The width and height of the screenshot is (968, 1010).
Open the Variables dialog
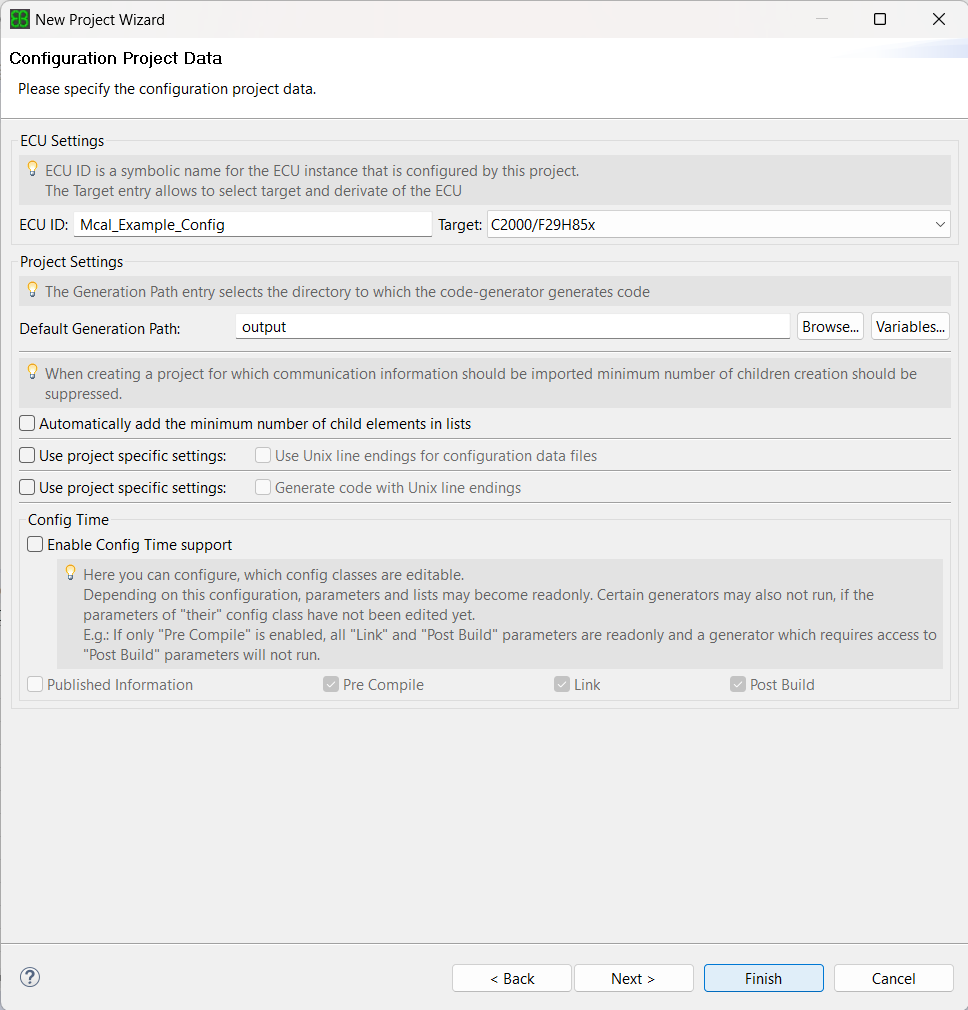tap(909, 326)
